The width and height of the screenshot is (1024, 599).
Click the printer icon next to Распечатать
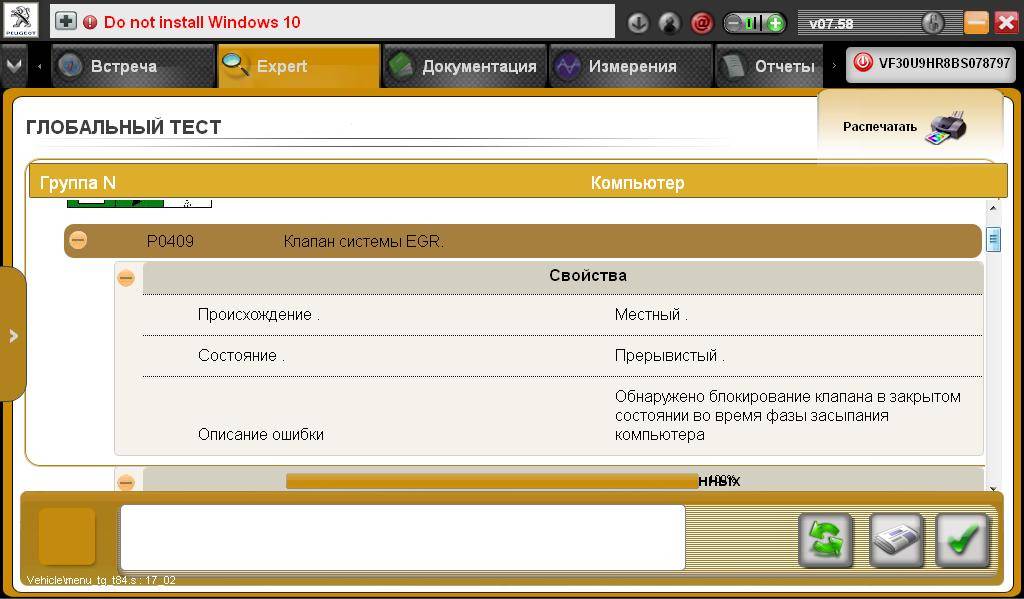(946, 127)
